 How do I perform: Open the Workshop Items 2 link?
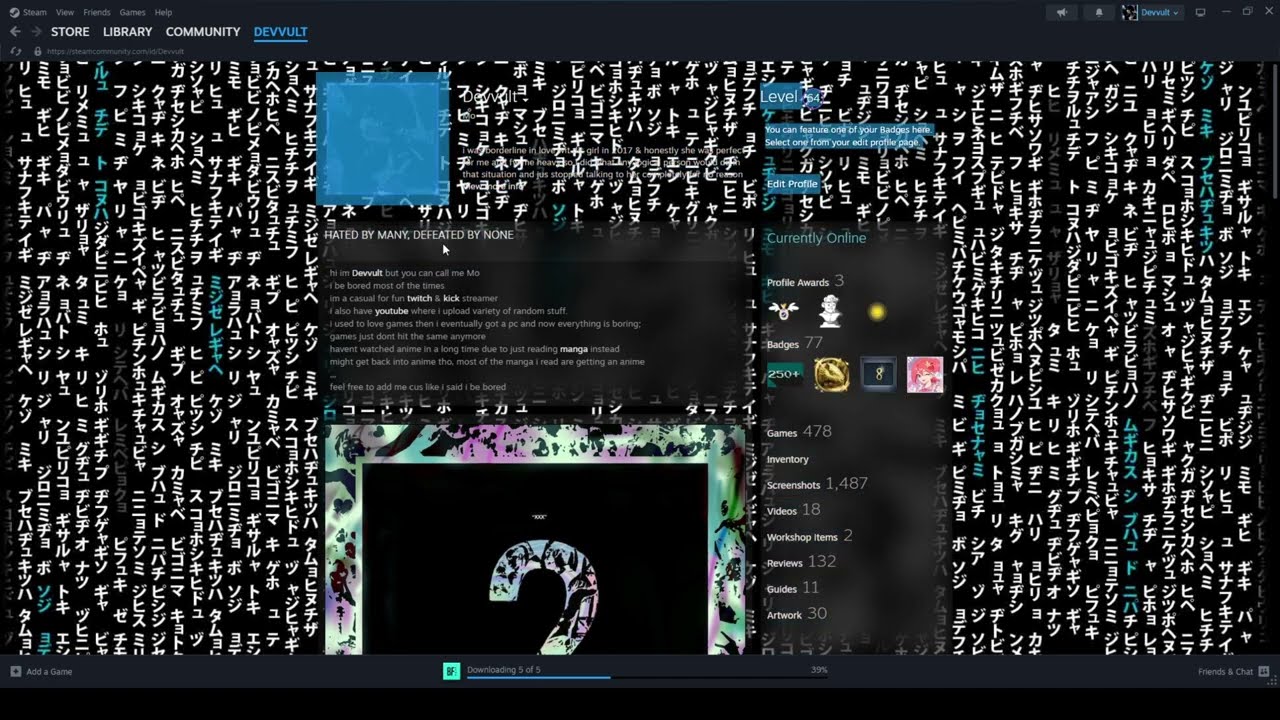click(809, 536)
